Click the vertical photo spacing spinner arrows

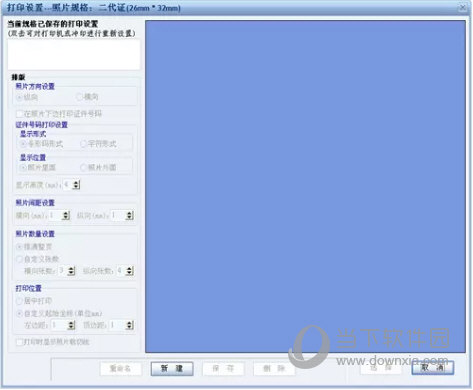point(130,216)
